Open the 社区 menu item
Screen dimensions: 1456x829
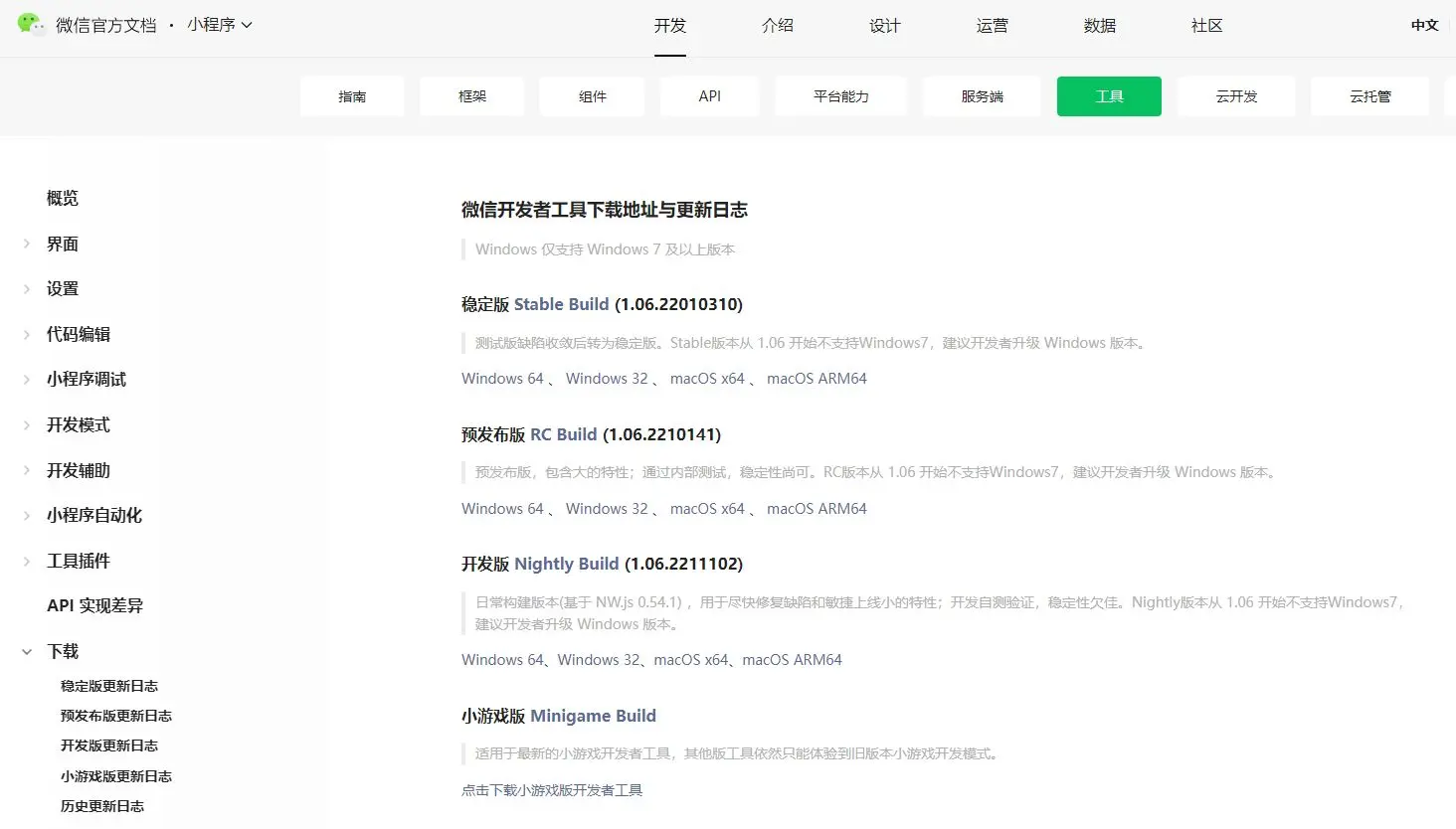point(1205,26)
